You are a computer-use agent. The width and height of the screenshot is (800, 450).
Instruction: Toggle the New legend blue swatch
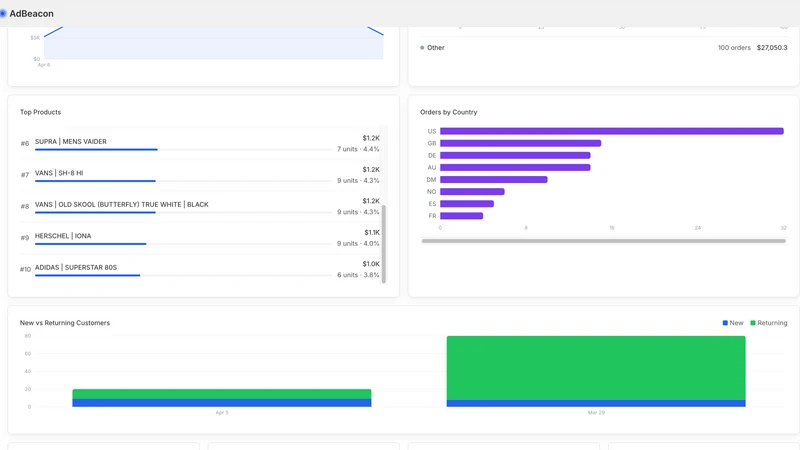tap(725, 323)
